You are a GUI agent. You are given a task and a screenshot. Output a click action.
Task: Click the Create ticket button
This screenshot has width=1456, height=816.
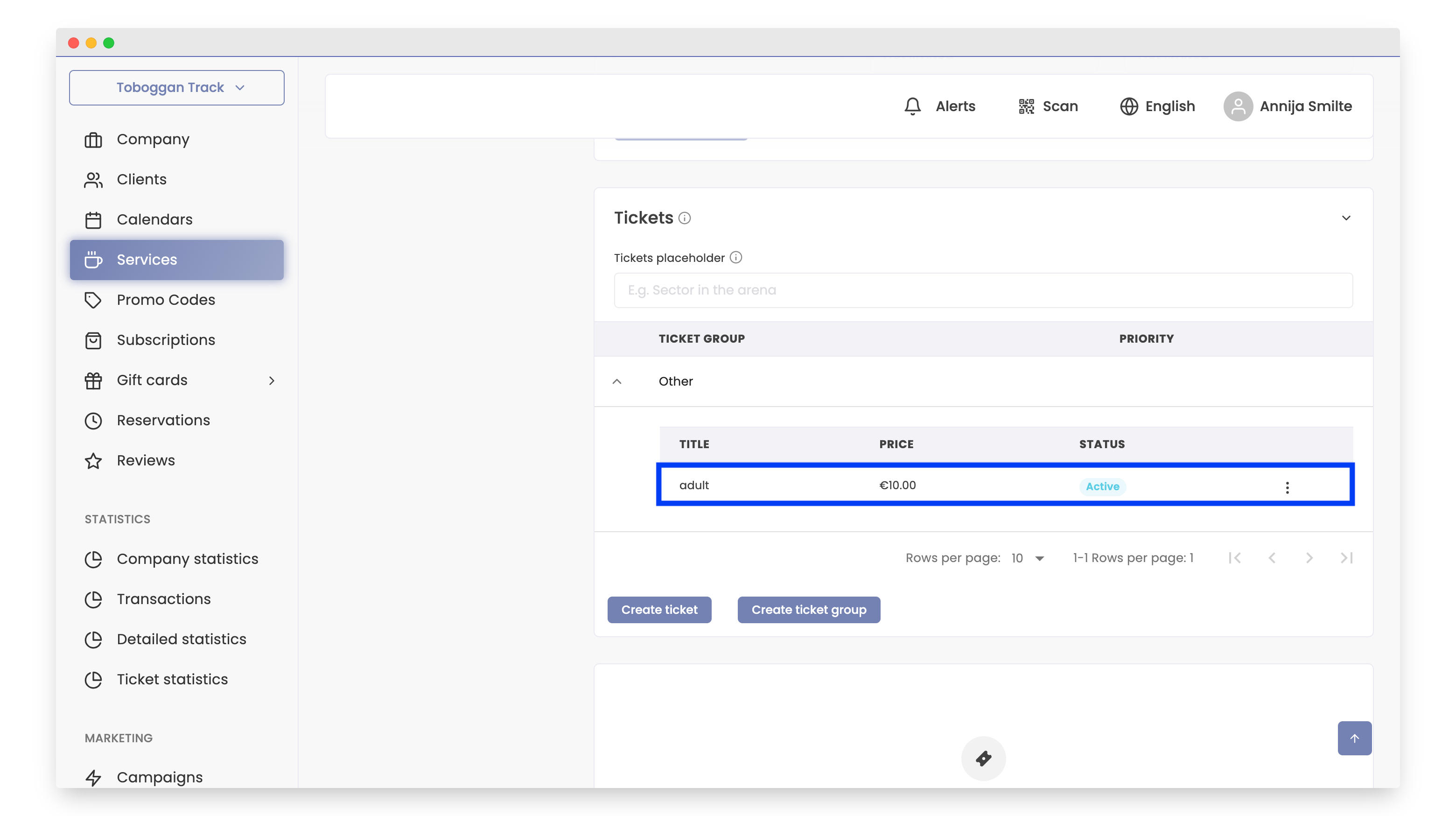click(x=659, y=610)
